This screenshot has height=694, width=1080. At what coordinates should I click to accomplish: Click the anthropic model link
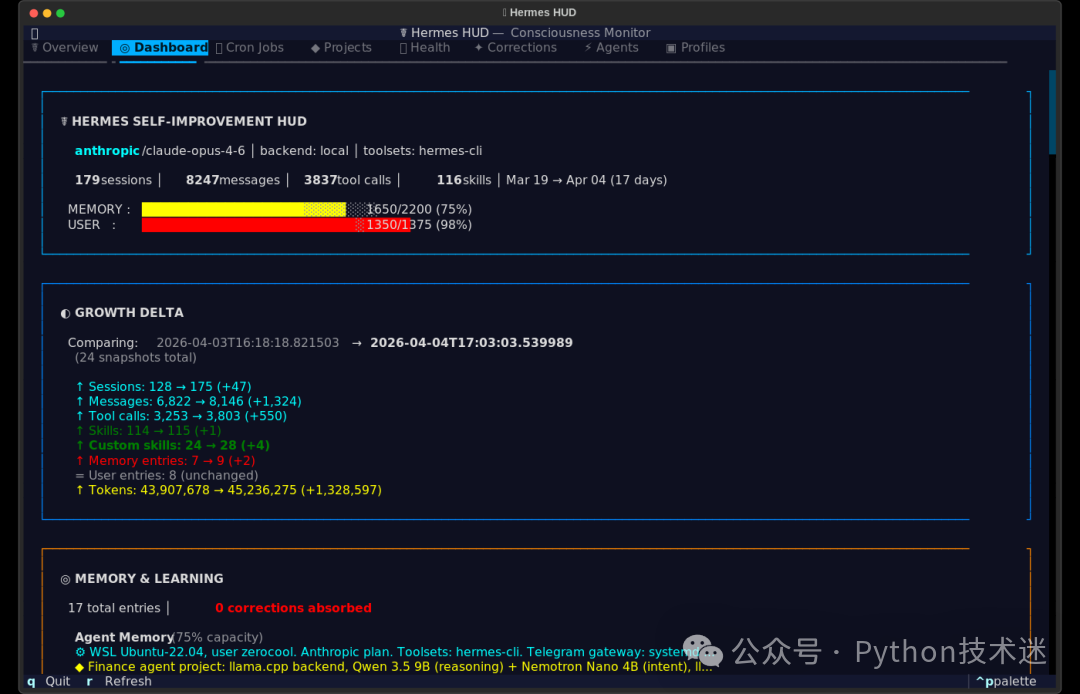pos(106,150)
